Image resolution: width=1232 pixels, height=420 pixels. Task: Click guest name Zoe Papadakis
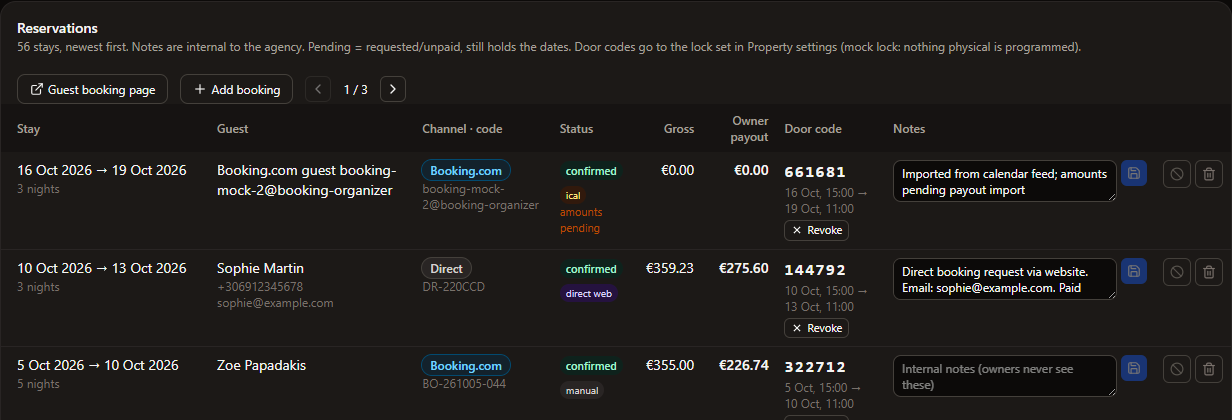click(261, 365)
